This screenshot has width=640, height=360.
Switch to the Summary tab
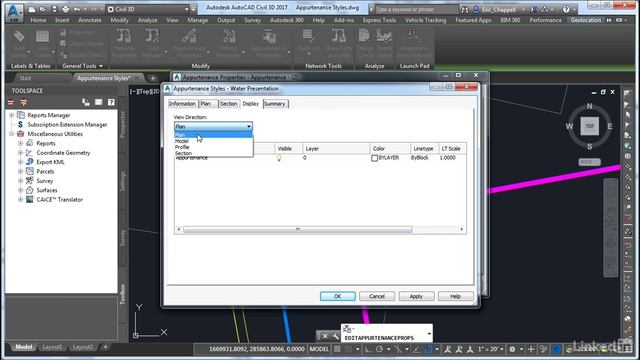(x=275, y=104)
